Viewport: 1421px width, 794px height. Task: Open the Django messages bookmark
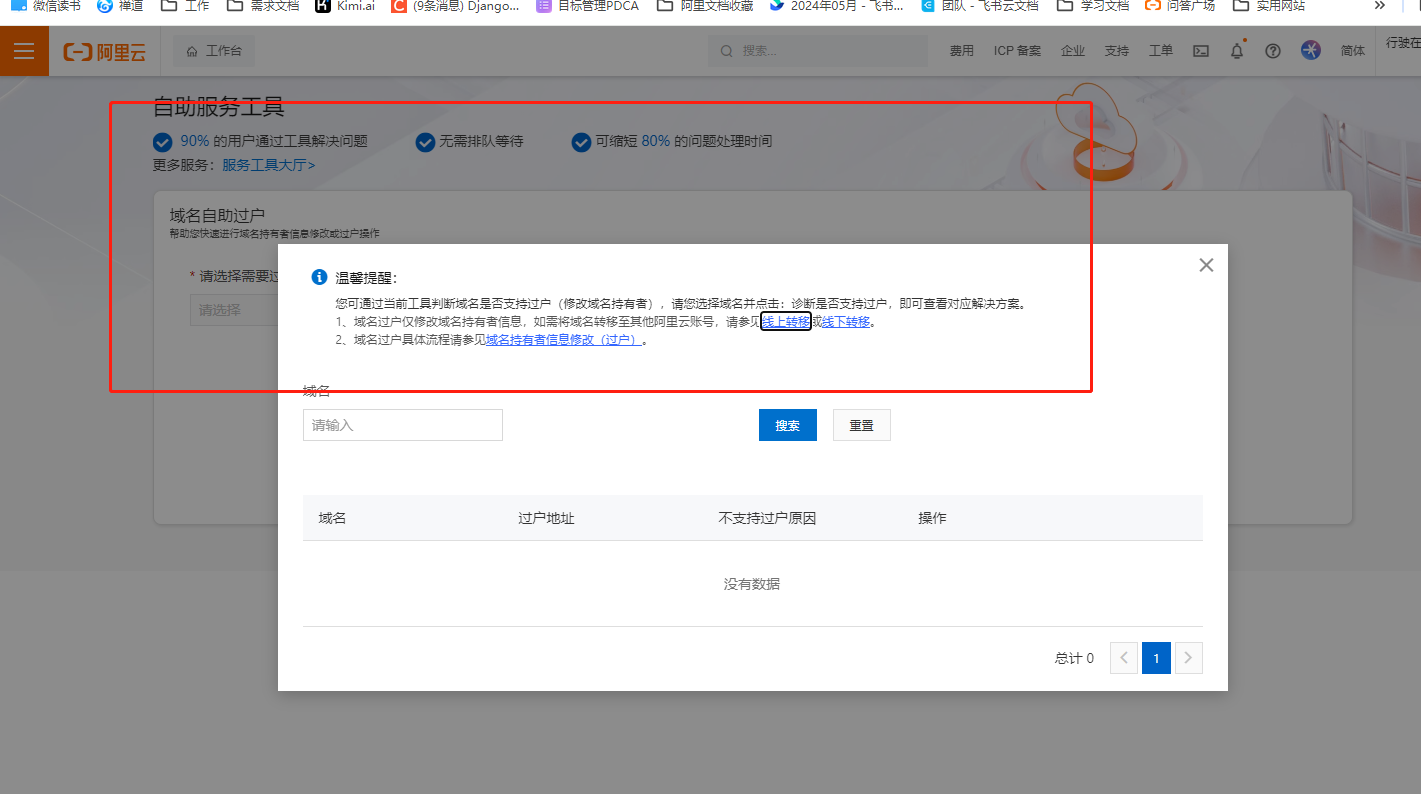pos(455,6)
